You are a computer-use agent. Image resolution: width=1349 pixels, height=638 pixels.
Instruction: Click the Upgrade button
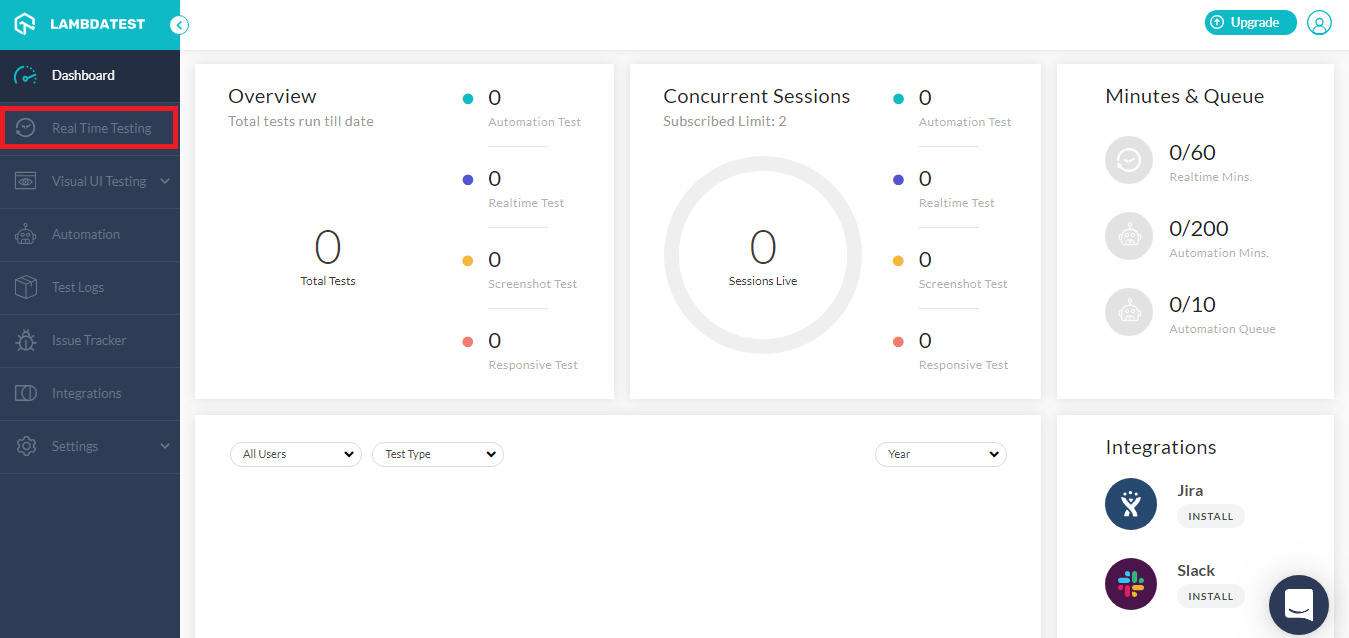[1250, 22]
